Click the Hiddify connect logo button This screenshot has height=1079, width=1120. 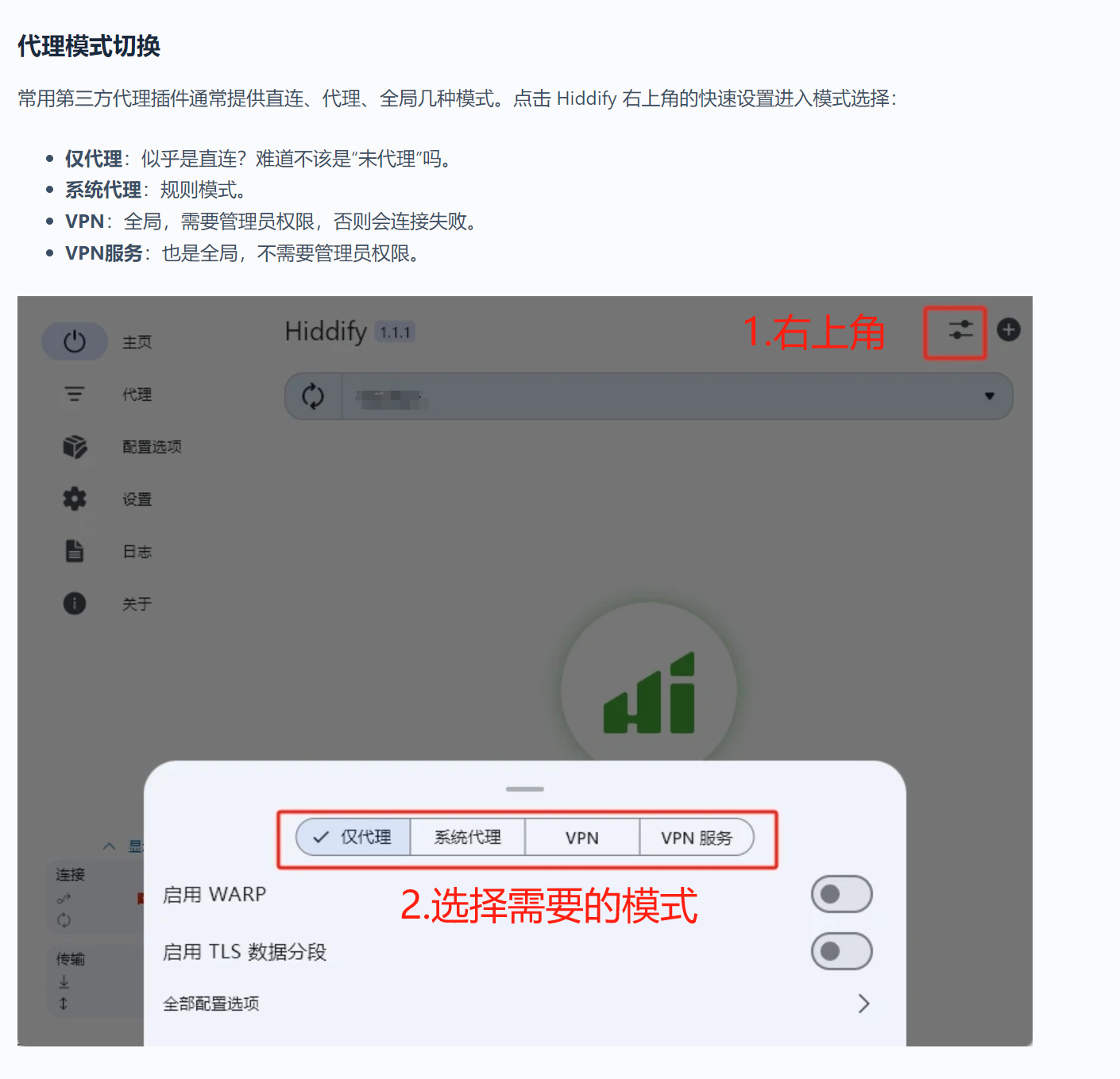coord(649,690)
